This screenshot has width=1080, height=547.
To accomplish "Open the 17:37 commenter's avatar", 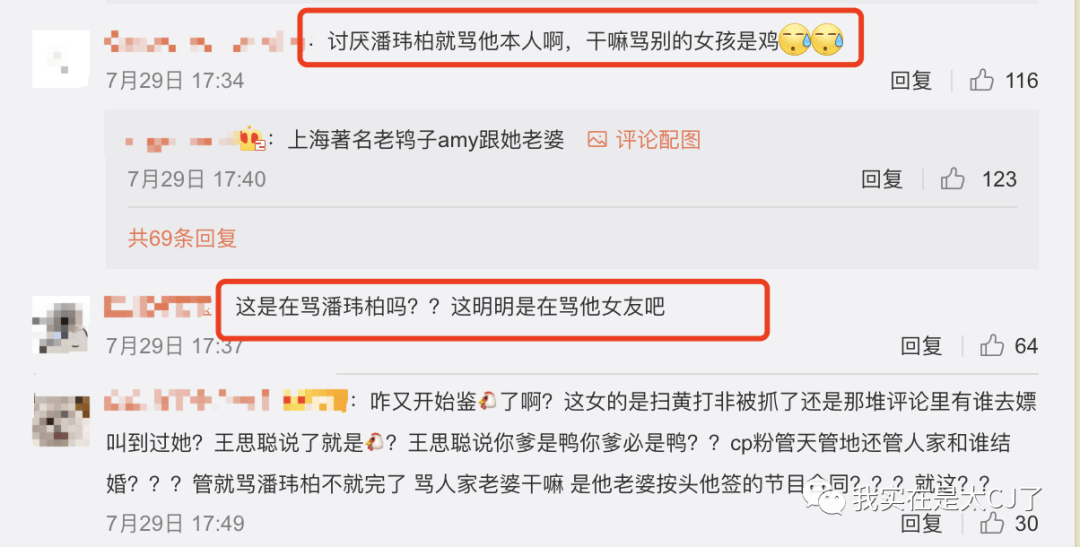I will [x=61, y=325].
